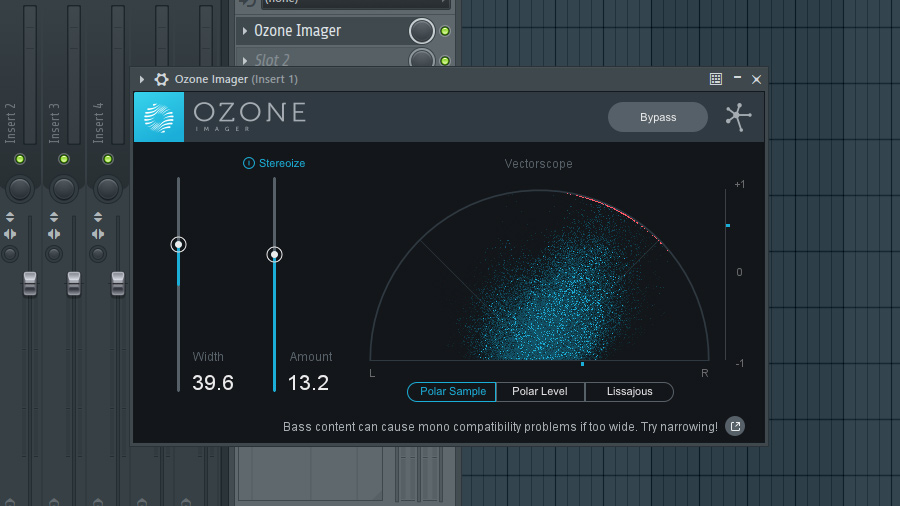The height and width of the screenshot is (506, 900).
Task: Click Insert 2 swap left-right channels icon
Action: pyautogui.click(x=10, y=234)
